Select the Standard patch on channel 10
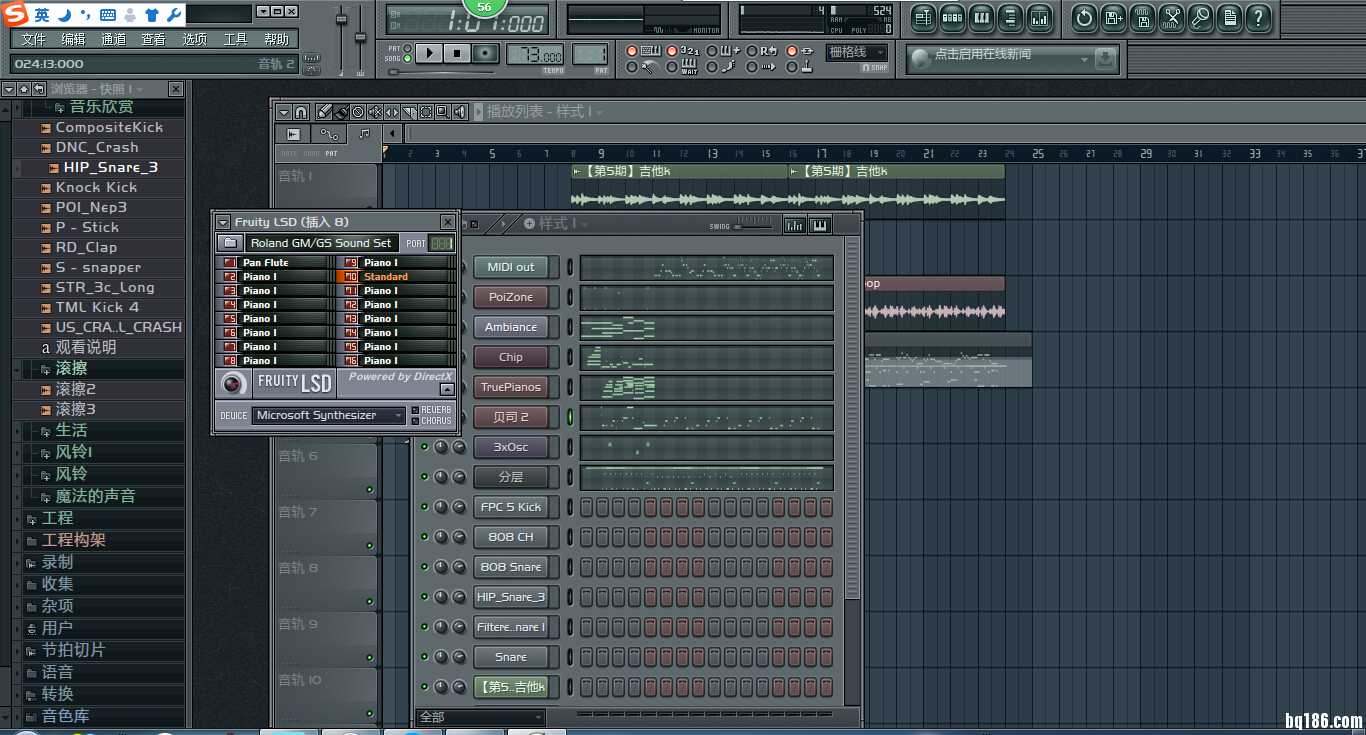Image resolution: width=1366 pixels, height=735 pixels. click(x=397, y=277)
